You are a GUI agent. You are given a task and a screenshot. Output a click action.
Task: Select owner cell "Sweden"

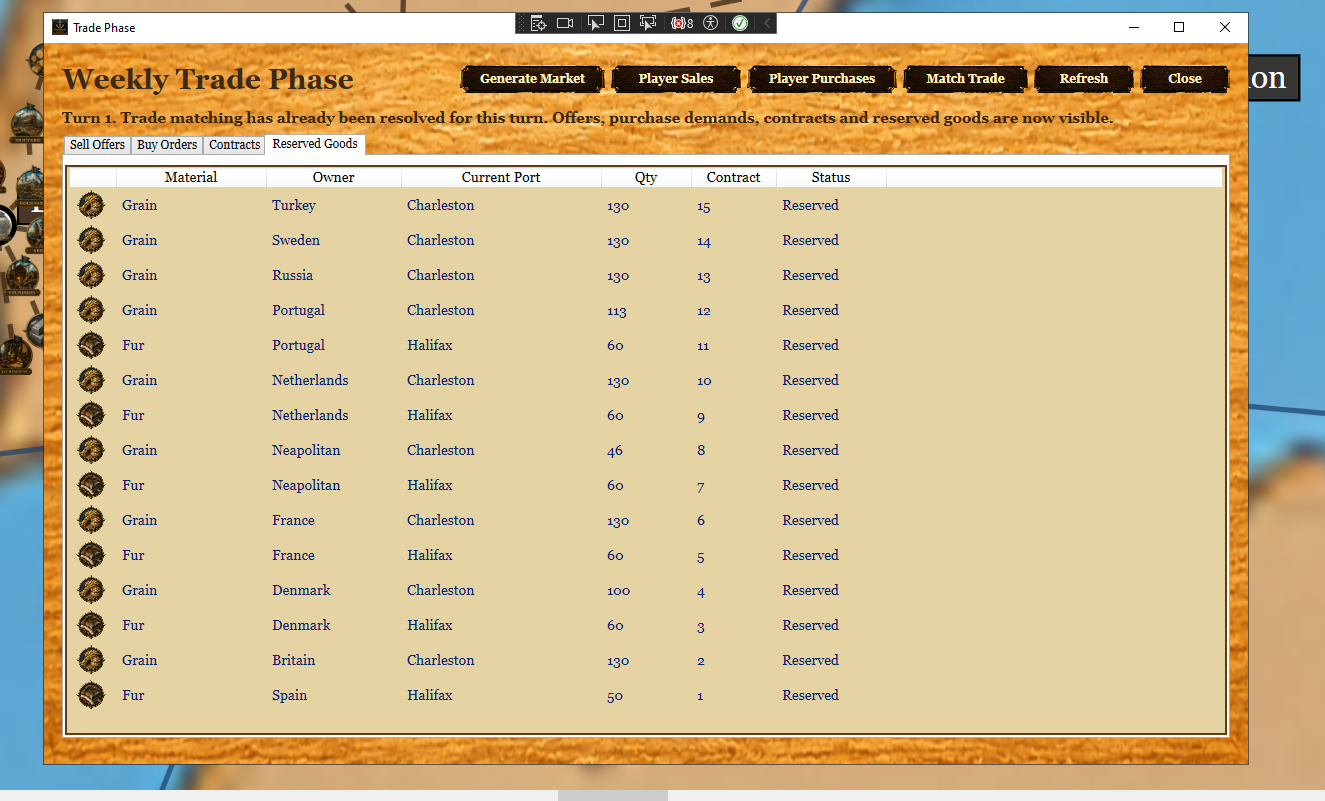coord(296,240)
